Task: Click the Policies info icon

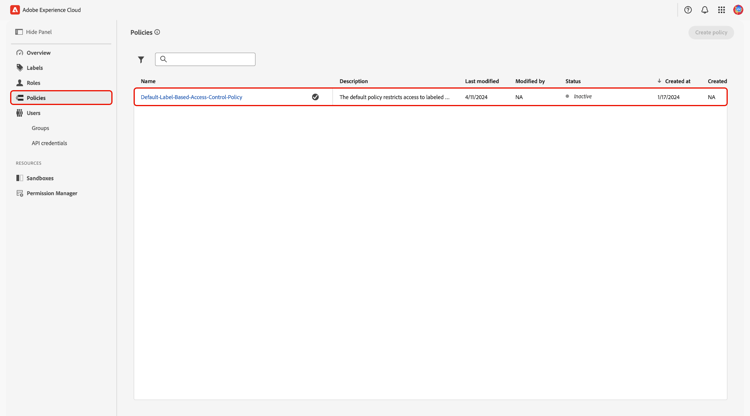Action: [157, 32]
